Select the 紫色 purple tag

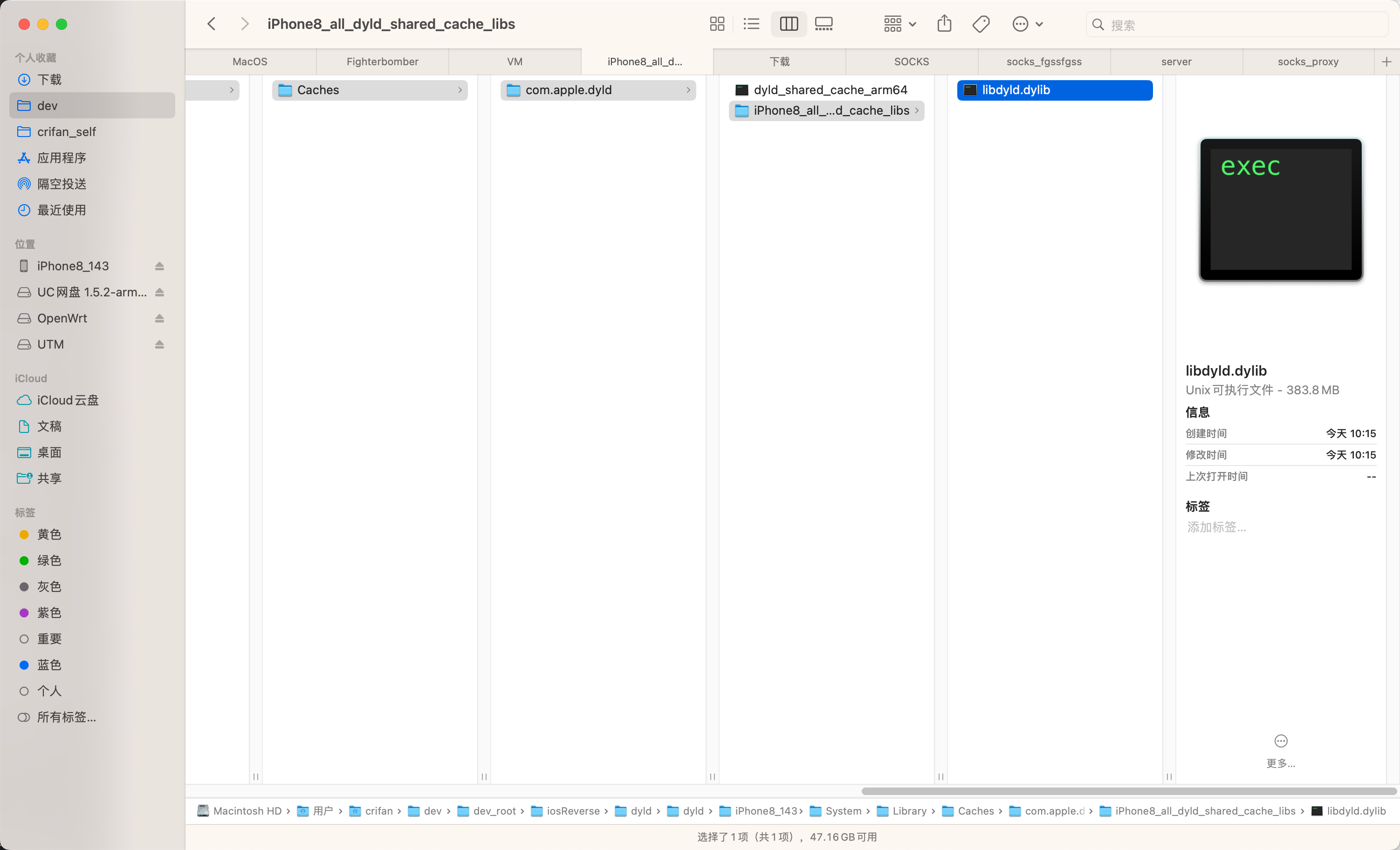(x=92, y=612)
